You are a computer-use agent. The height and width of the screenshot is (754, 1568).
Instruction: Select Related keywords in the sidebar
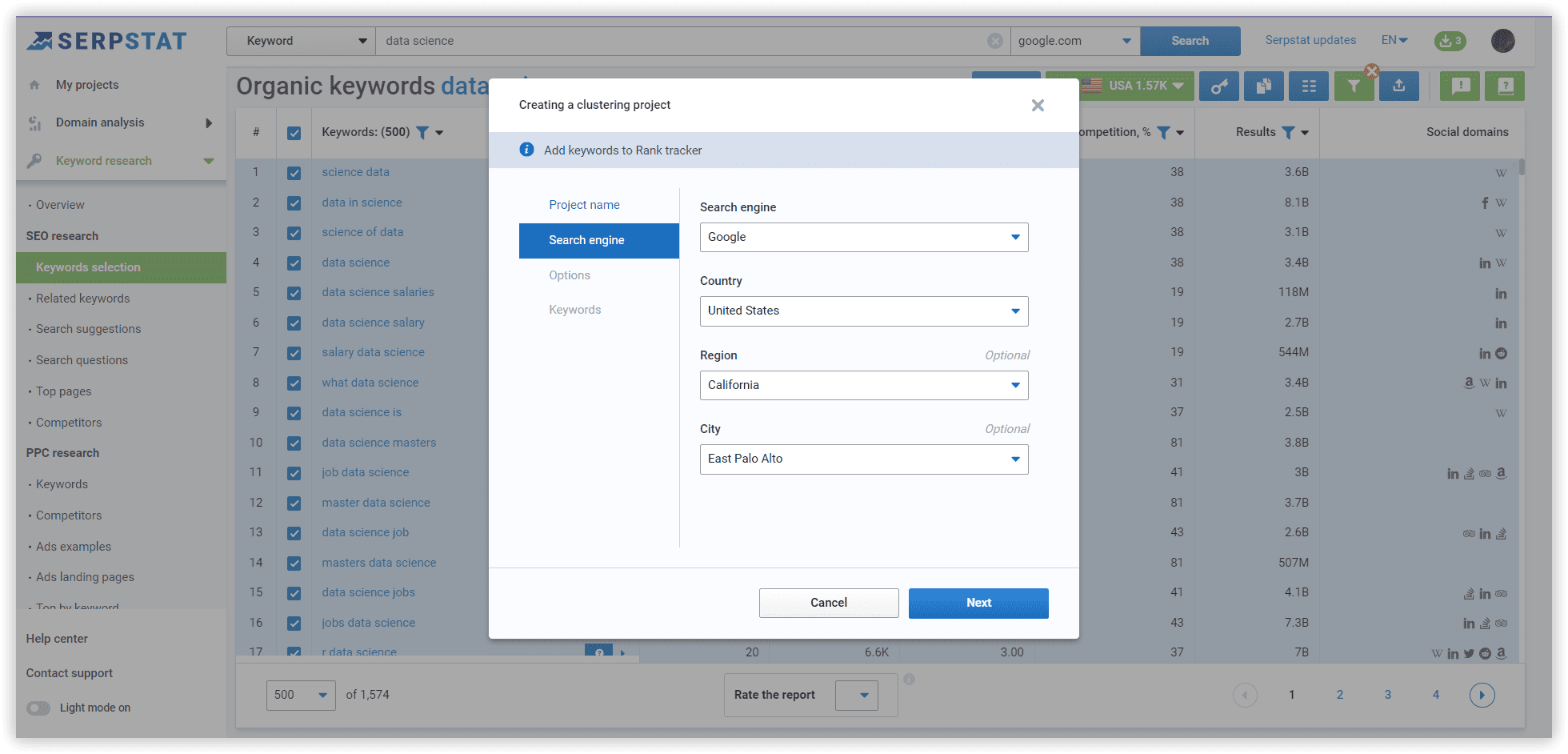[82, 299]
